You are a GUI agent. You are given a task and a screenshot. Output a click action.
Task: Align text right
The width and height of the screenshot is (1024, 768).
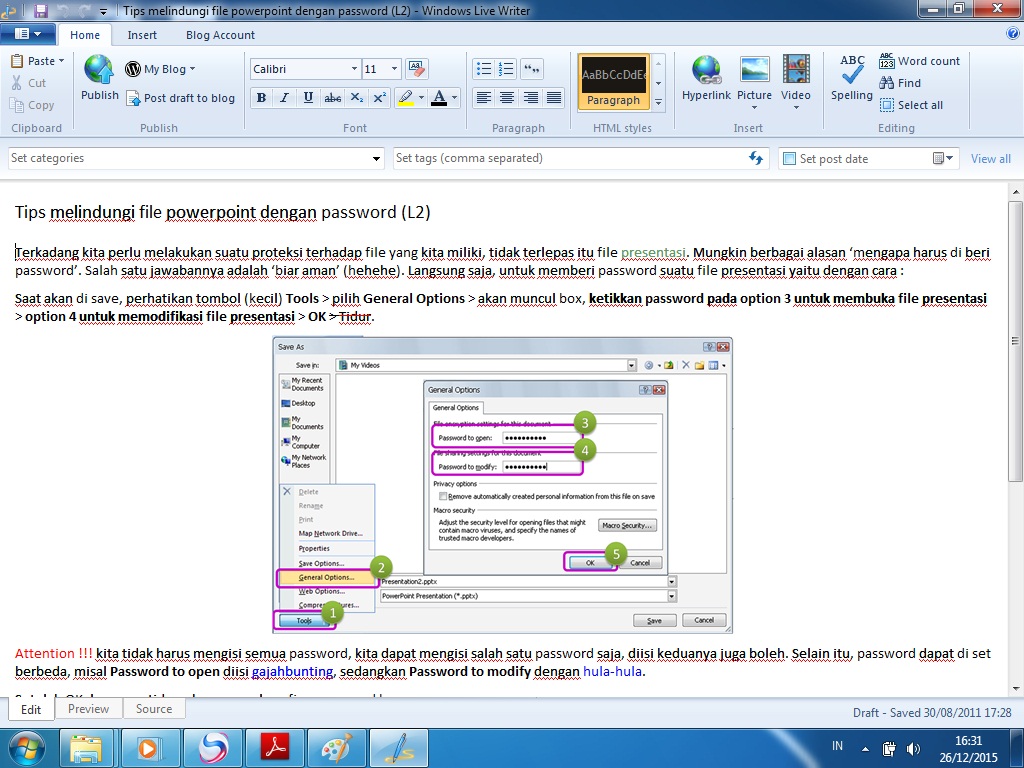click(x=530, y=97)
